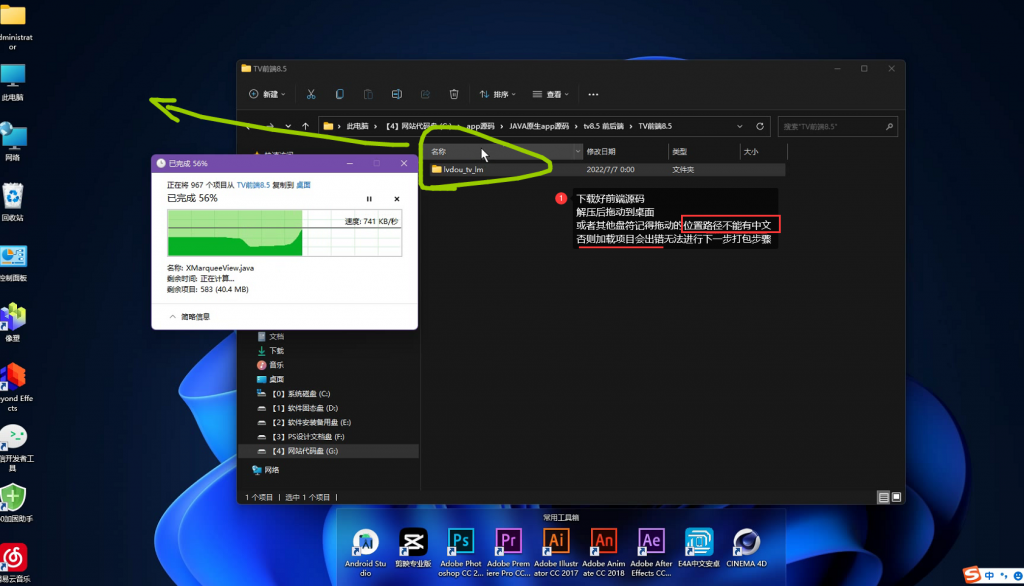Open Adobe Photoshop CC shortcut icon

click(x=460, y=543)
